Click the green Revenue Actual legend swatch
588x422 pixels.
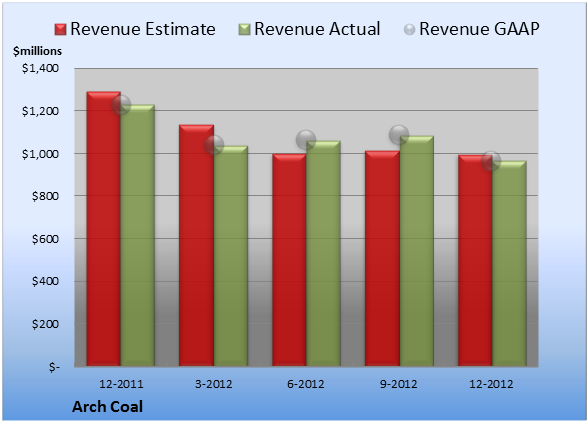[244, 30]
